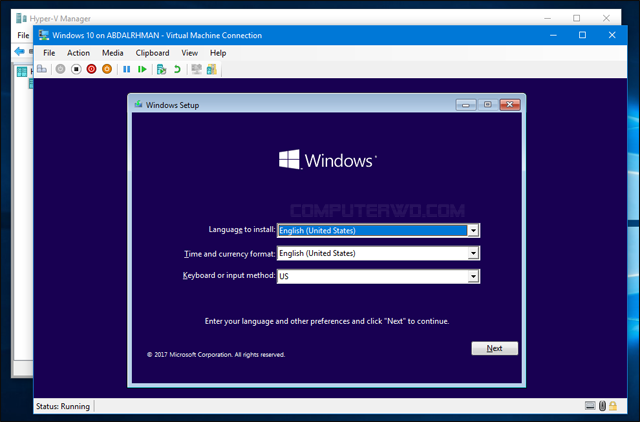Click back arrow in Hyper-V Manager

point(19,51)
